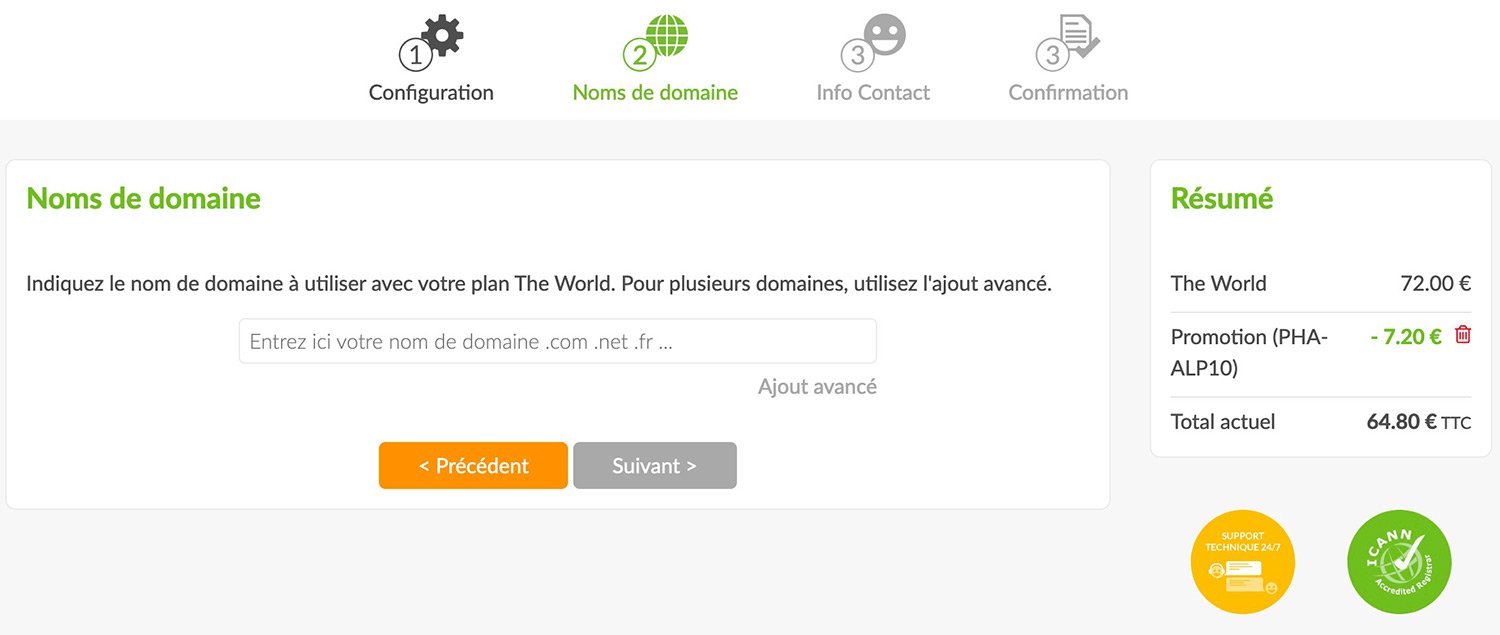The width and height of the screenshot is (1500, 635).
Task: Jump to the Confirmation step label
Action: click(1068, 93)
